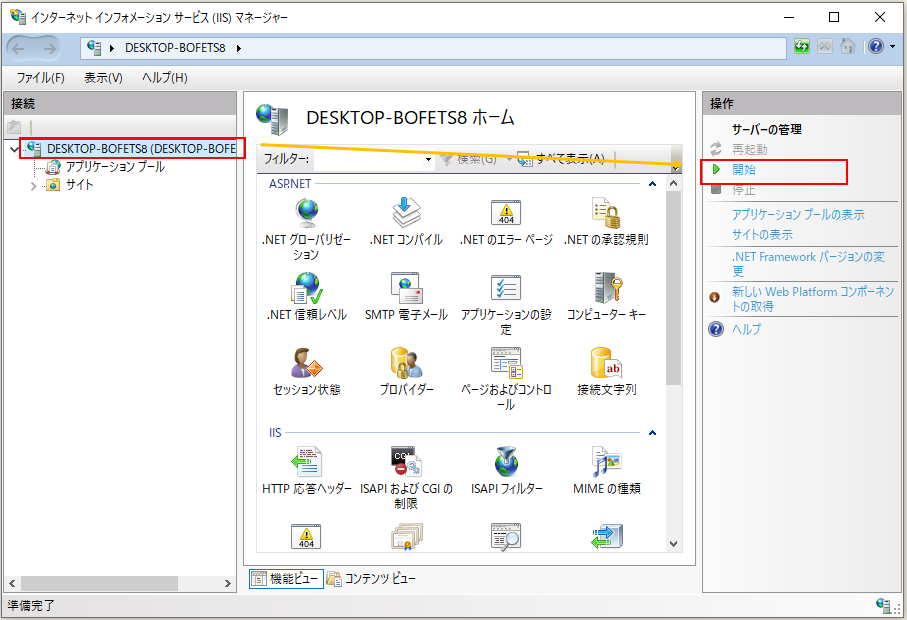
Task: Click the feature list scroll up arrow
Action: pos(673,183)
